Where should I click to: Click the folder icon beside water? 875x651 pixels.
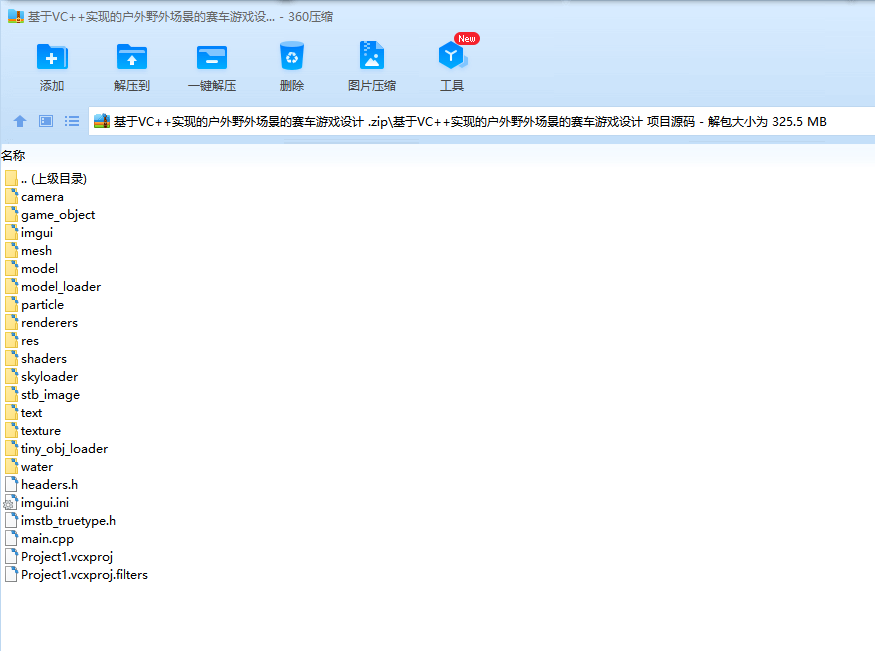12,466
